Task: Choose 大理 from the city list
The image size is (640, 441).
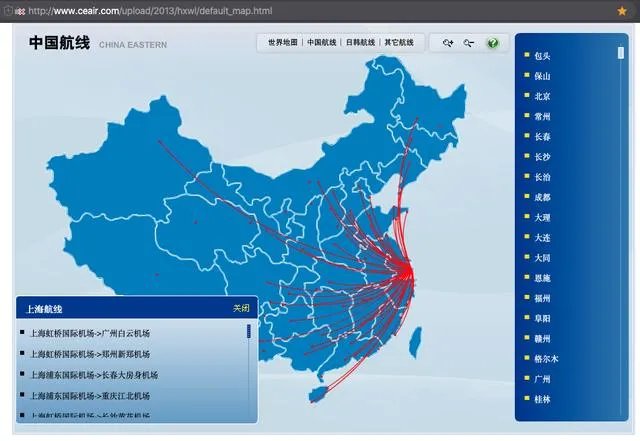Action: click(x=542, y=218)
